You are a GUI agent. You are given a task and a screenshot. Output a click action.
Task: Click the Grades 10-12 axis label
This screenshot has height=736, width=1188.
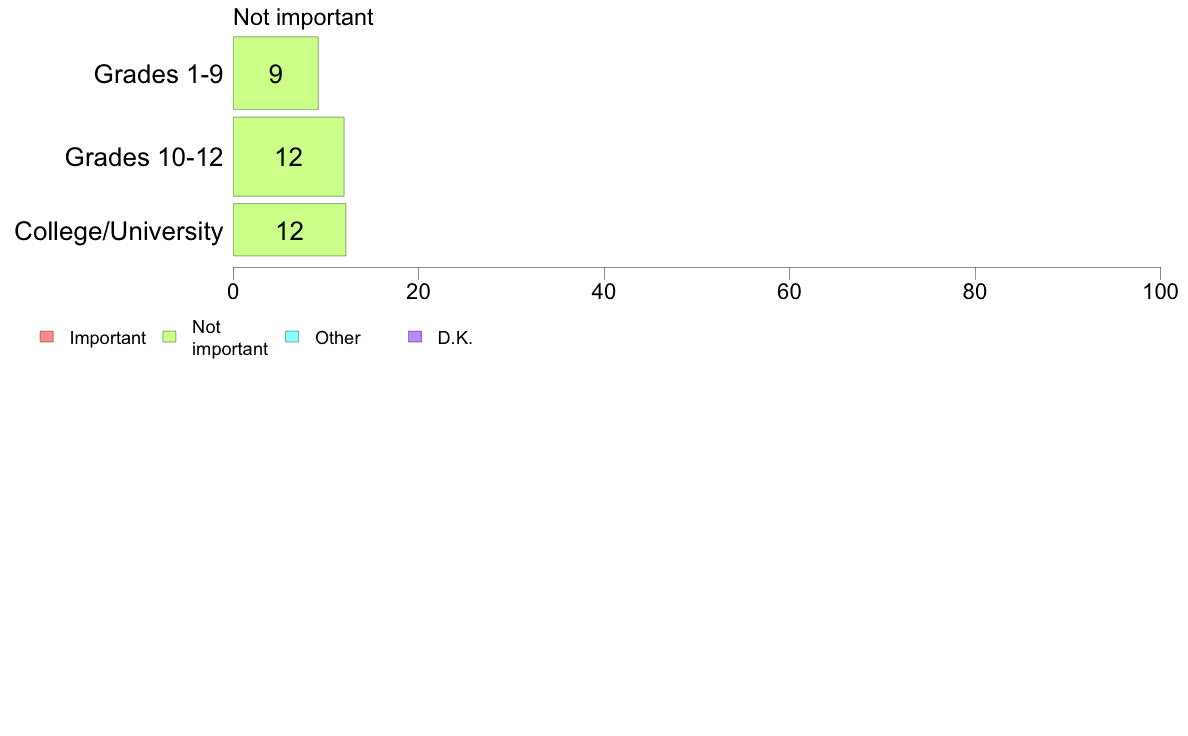[x=144, y=158]
